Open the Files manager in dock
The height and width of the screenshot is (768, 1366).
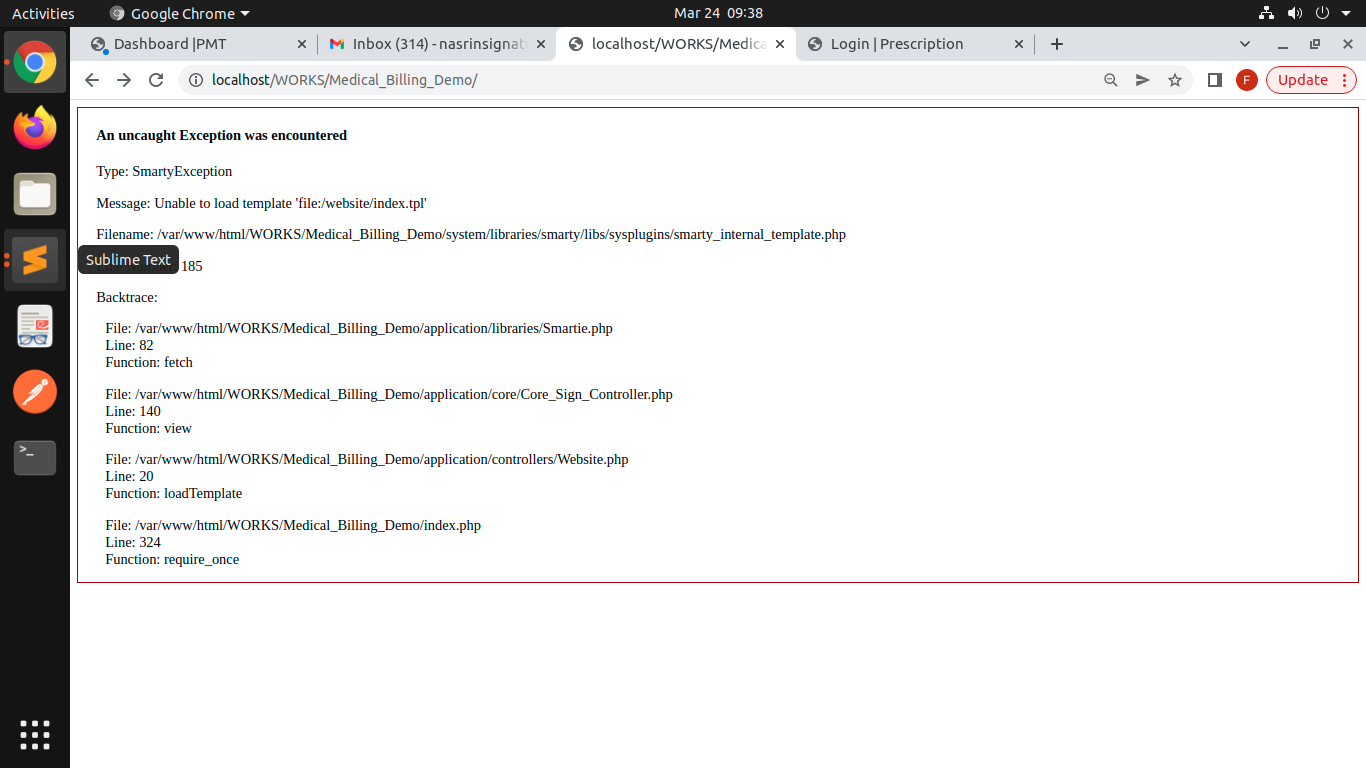35,194
